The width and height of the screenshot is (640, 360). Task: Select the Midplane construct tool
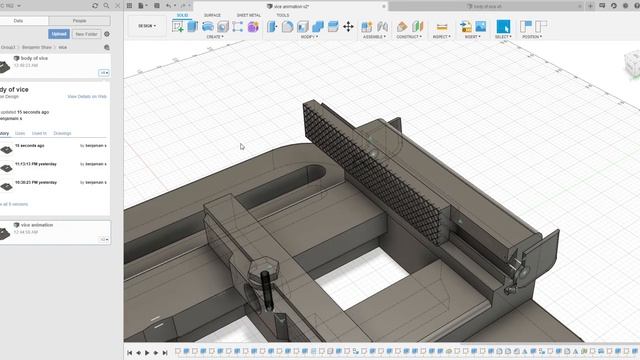click(418, 27)
